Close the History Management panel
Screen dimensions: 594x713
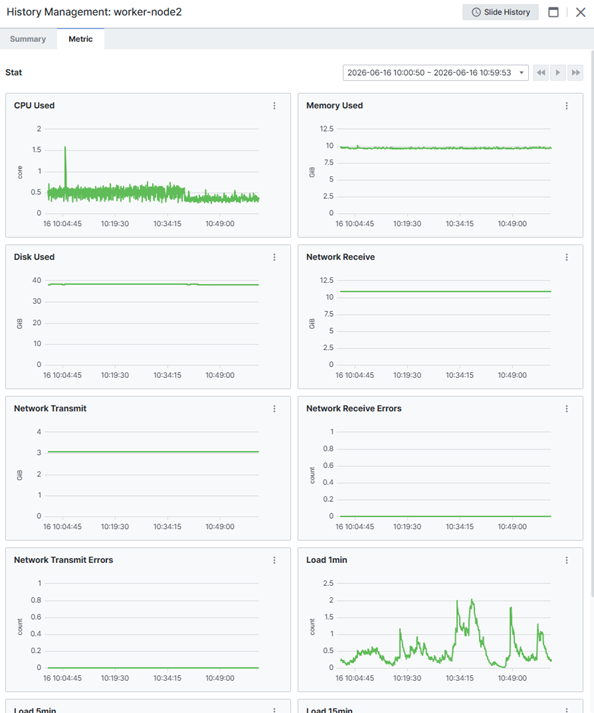pos(580,12)
